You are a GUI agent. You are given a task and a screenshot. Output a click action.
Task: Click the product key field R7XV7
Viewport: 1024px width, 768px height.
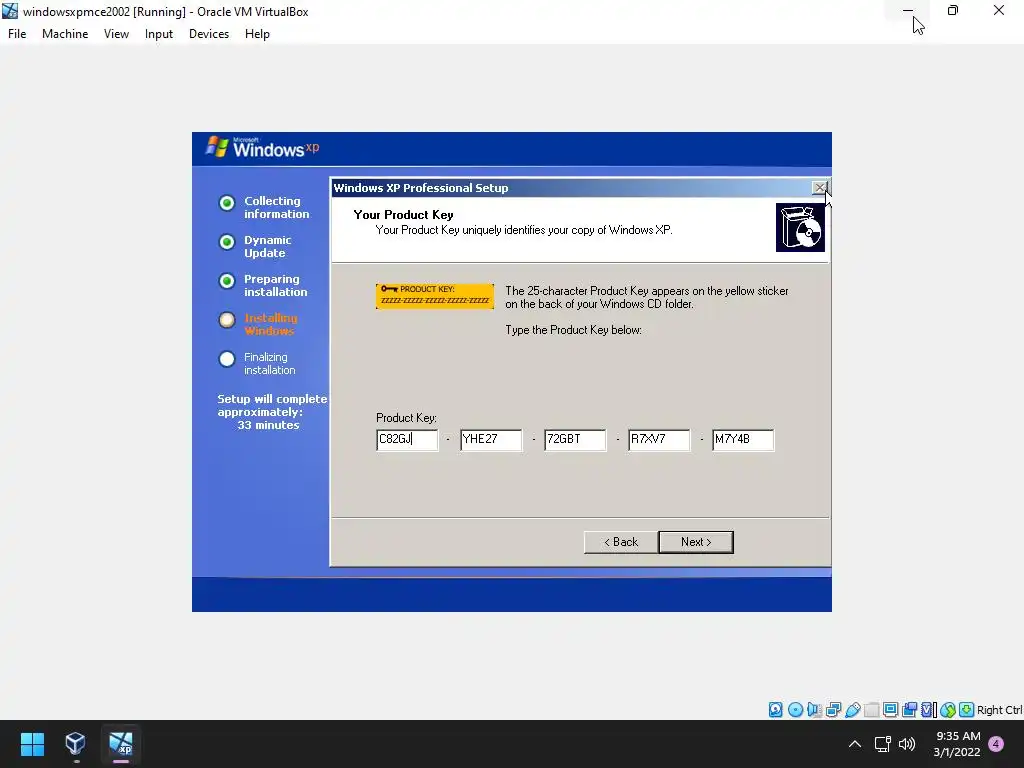659,440
